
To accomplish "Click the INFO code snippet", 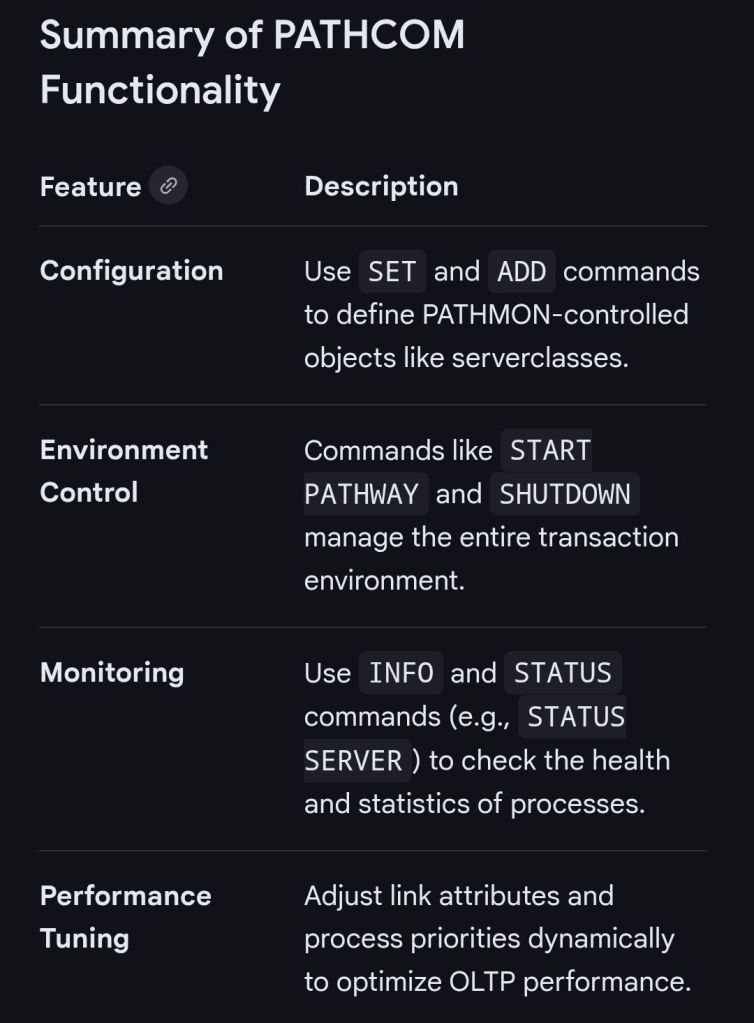I will coord(400,673).
